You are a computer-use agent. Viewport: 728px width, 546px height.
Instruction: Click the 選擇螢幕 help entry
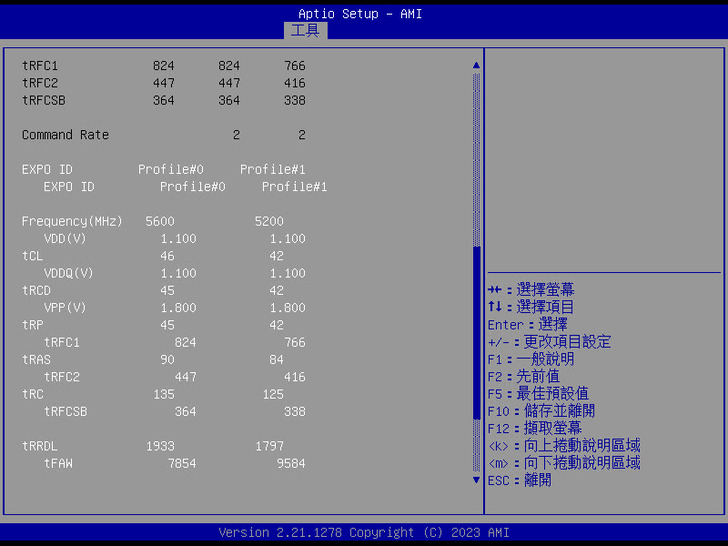point(531,290)
